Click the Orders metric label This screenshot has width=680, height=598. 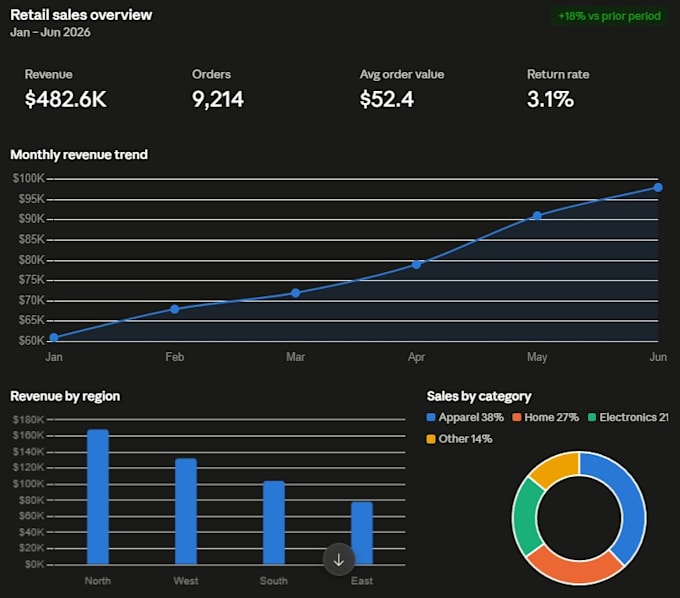click(x=211, y=74)
